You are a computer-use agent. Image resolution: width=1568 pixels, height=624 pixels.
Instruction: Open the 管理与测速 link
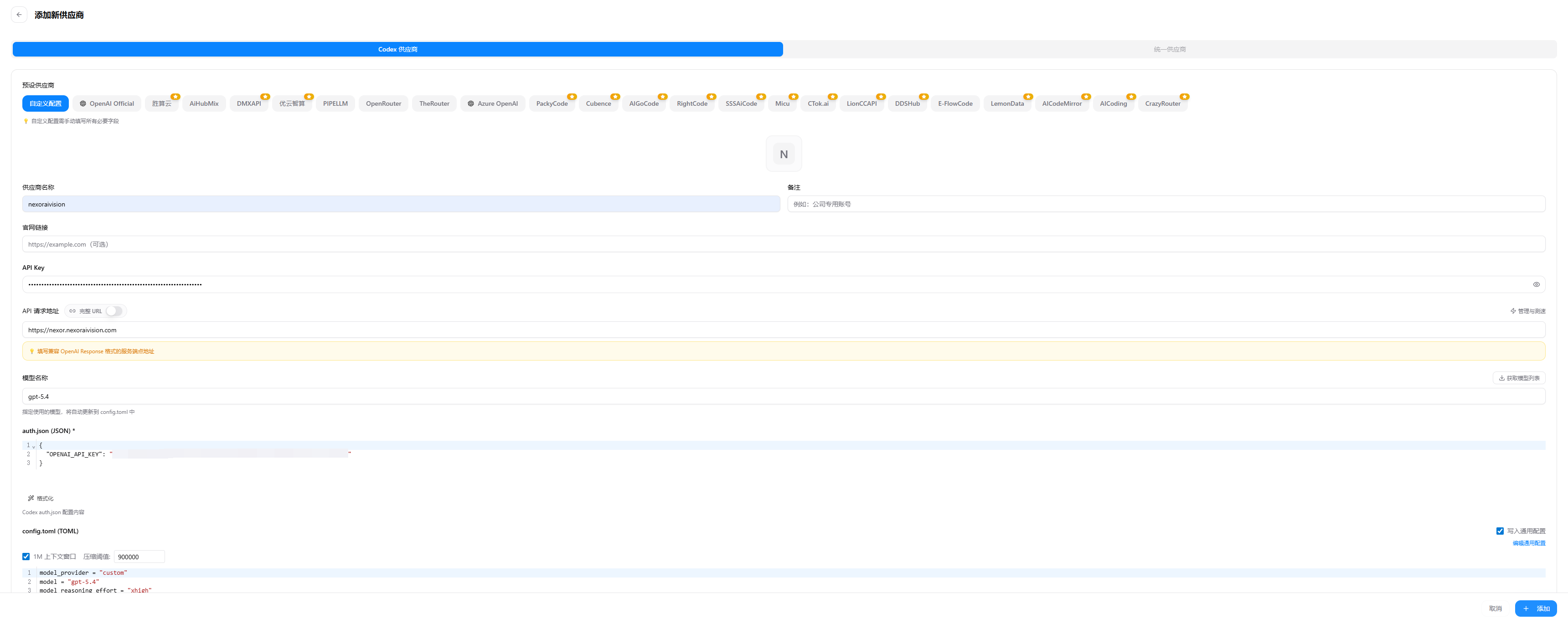1528,311
